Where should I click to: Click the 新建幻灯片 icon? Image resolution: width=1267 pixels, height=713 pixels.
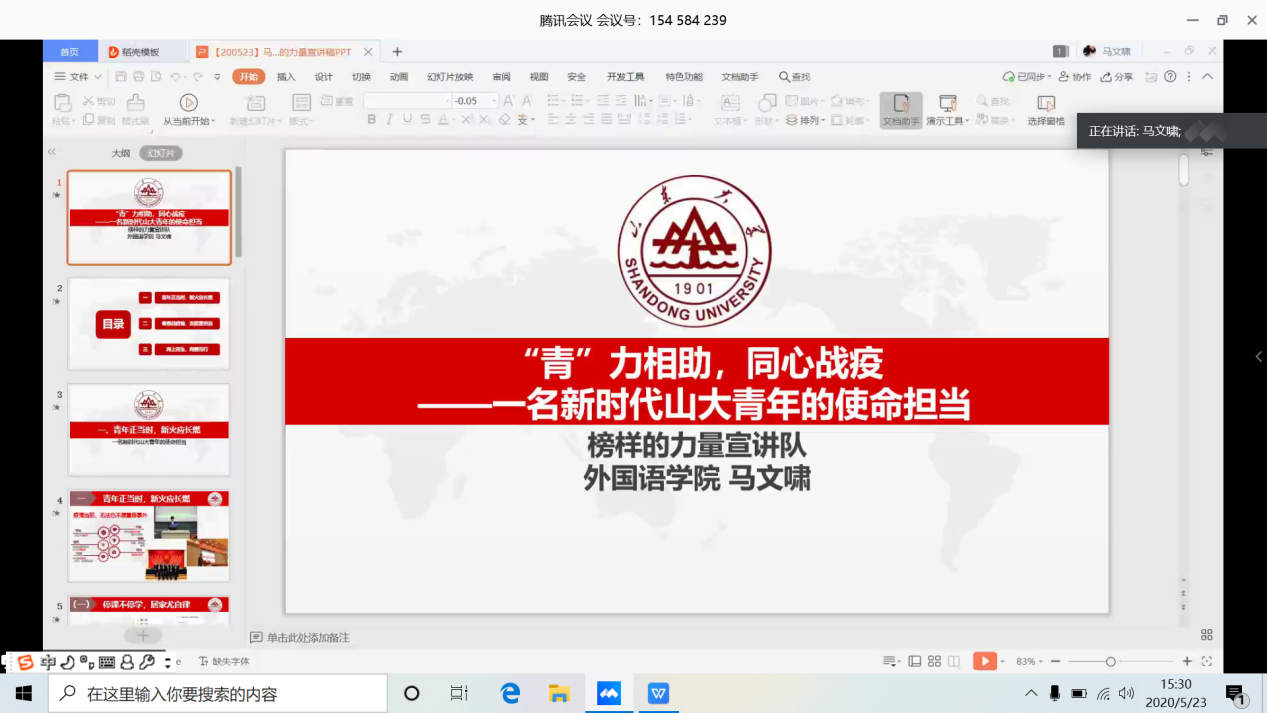coord(256,102)
